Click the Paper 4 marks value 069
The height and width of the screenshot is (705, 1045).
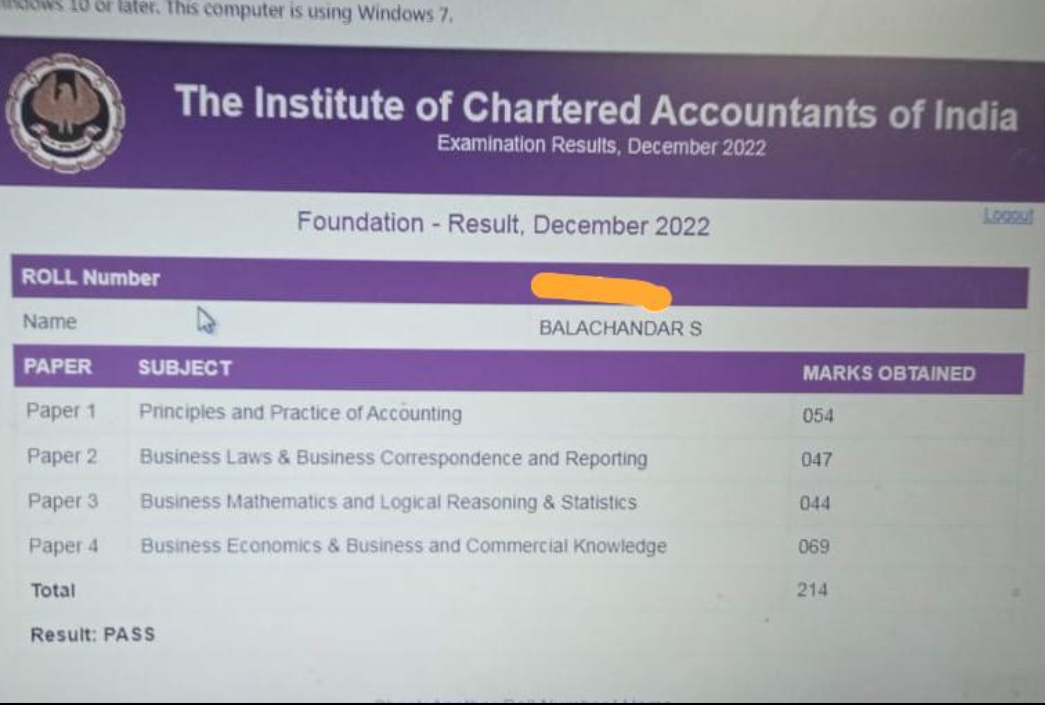(814, 546)
